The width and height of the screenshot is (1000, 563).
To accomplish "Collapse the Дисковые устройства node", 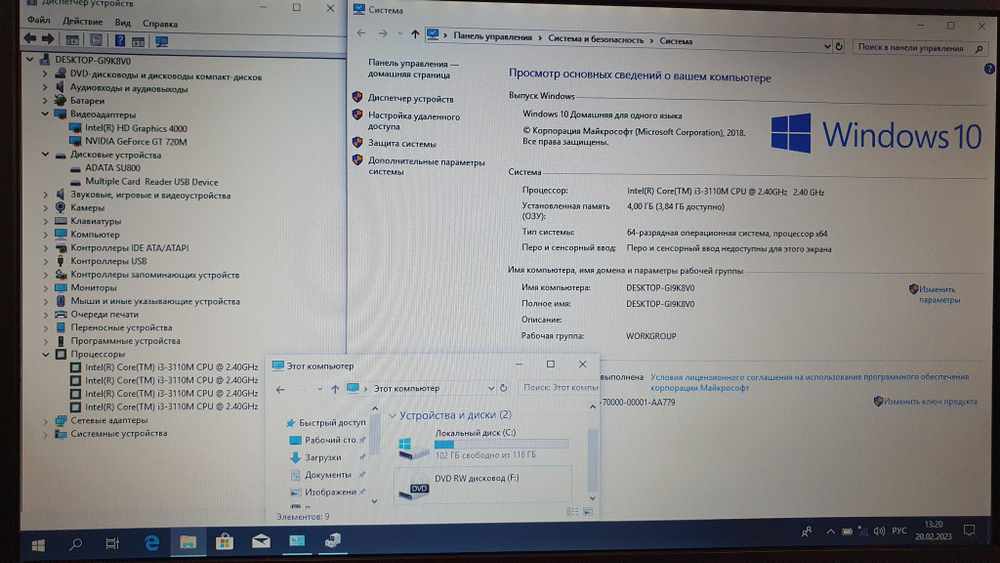I will (45, 154).
